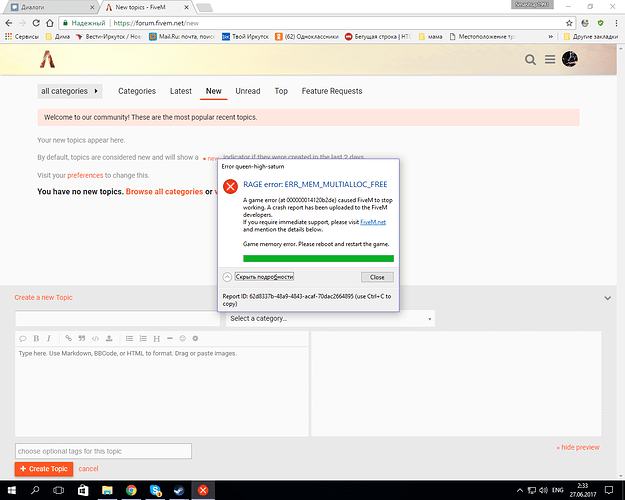
Task: Open the forum search icon
Action: (530, 60)
